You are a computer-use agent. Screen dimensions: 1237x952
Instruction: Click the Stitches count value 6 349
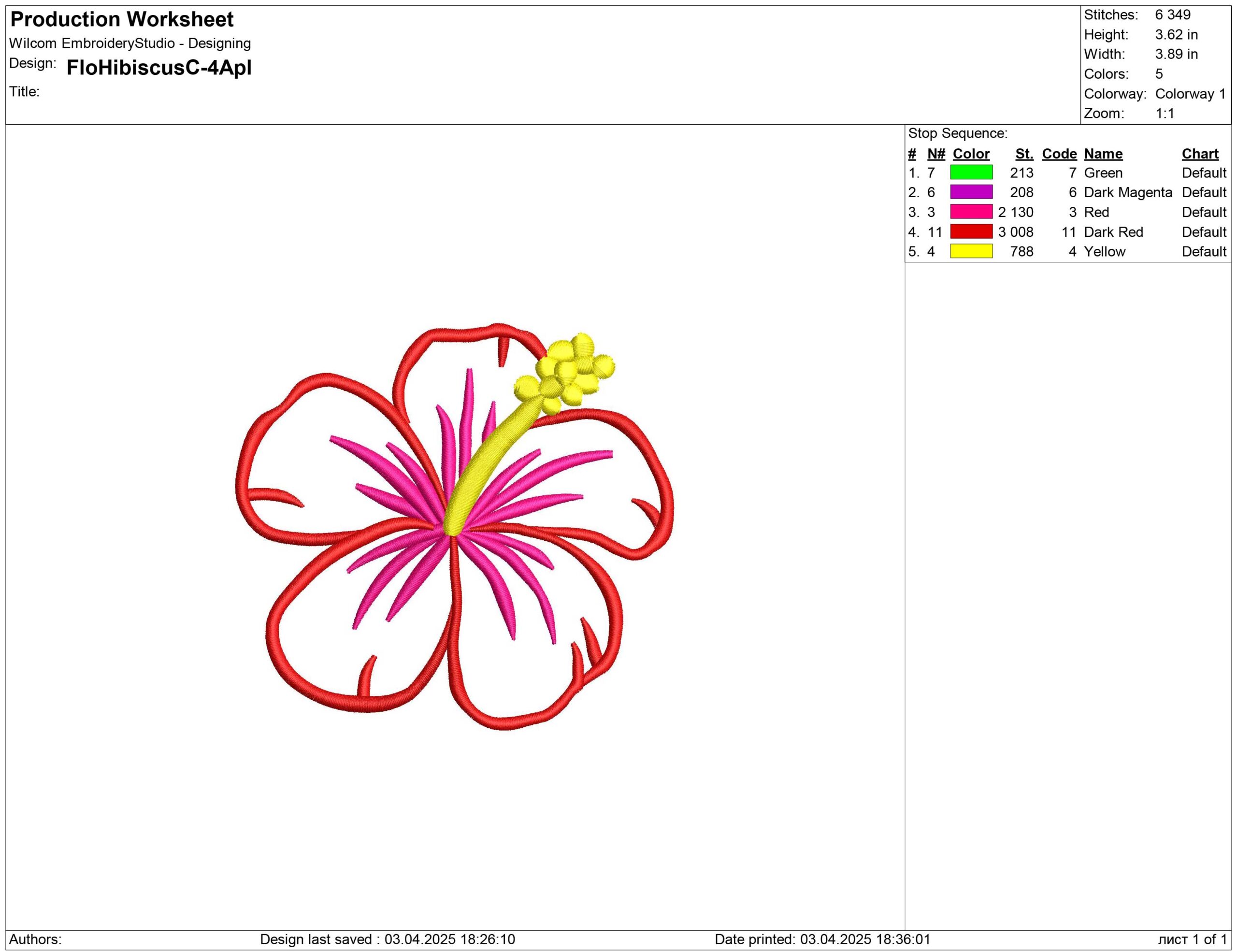[1172, 14]
